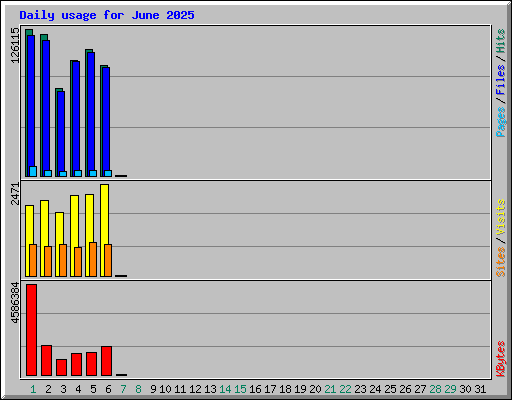Click the 'Pages / Files / Hits' legend

pos(500,83)
